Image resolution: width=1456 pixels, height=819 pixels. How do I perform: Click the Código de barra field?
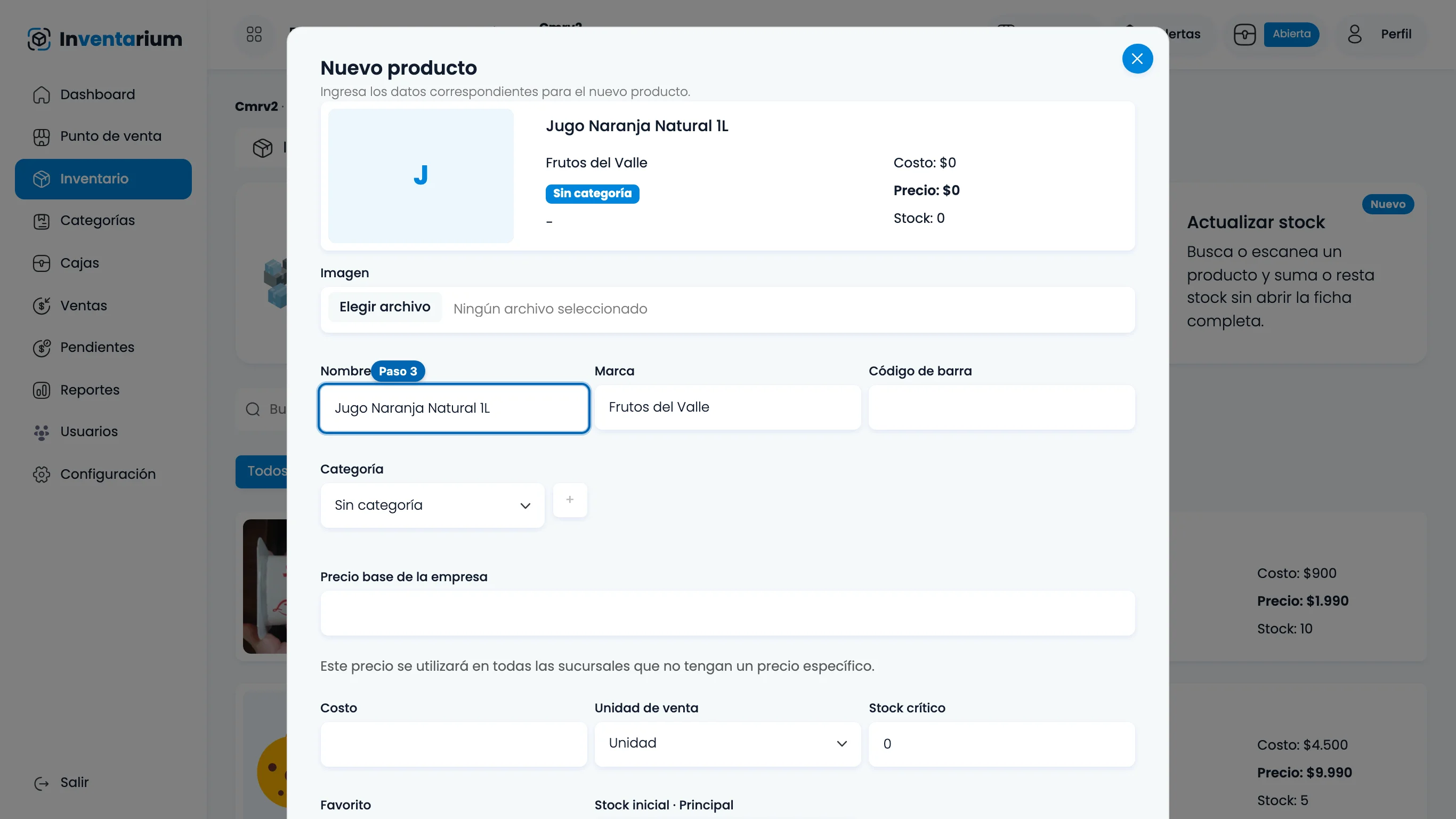(1001, 407)
